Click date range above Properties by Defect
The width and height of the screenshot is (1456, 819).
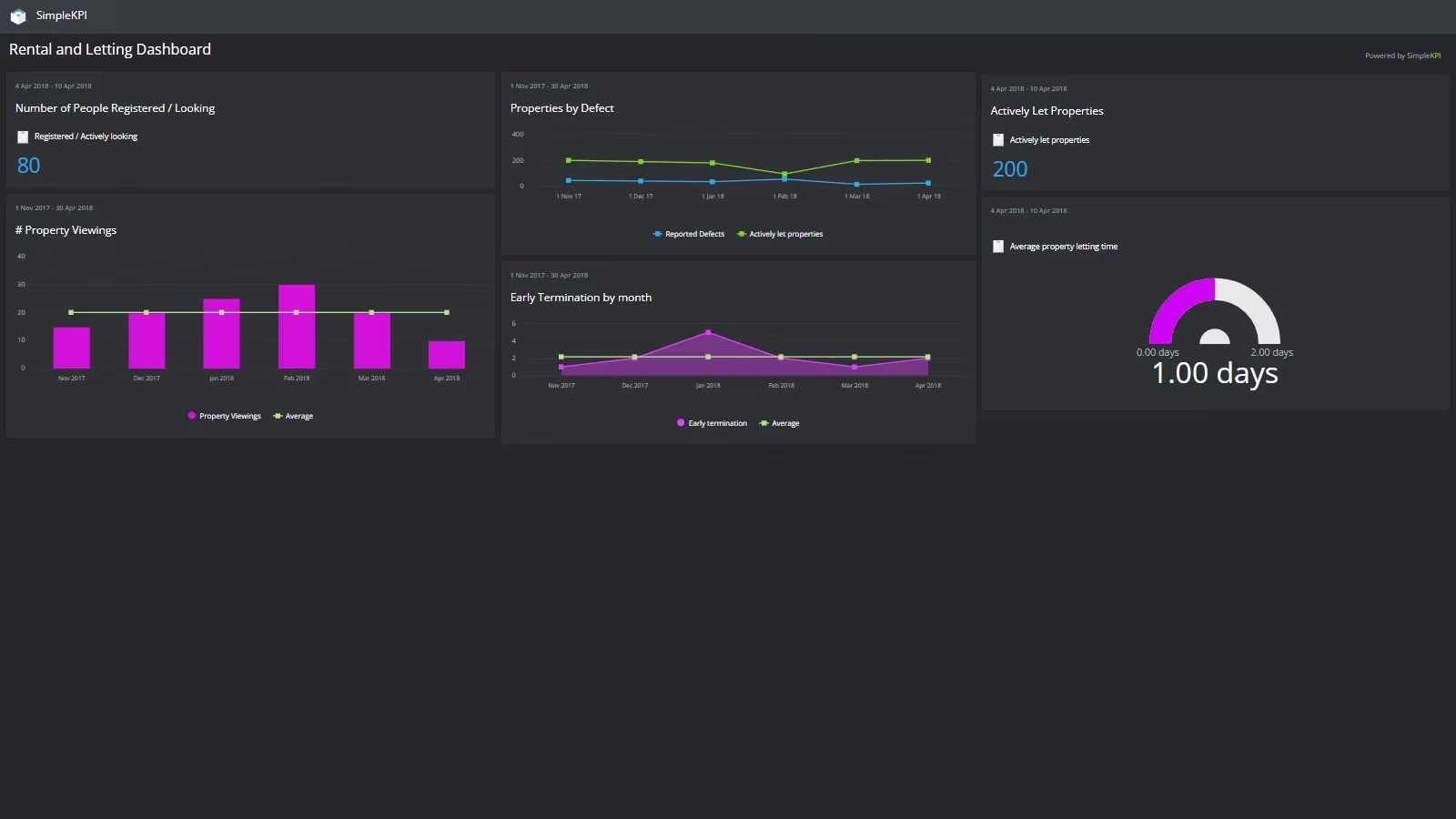(550, 86)
